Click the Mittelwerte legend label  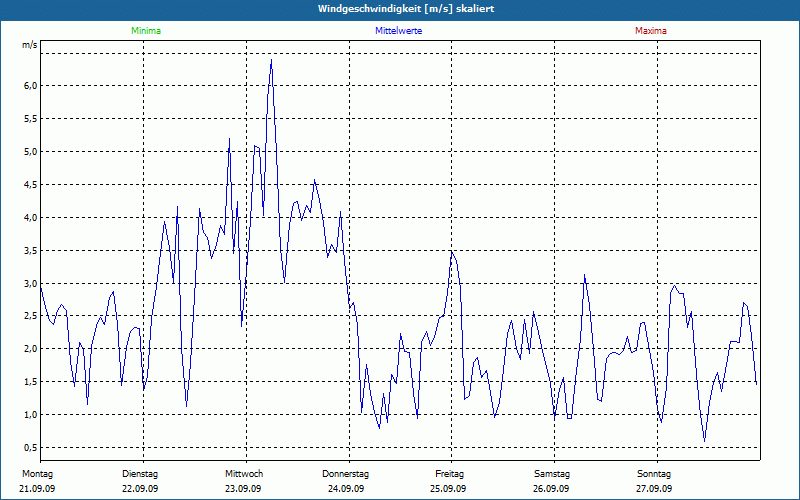(x=398, y=31)
